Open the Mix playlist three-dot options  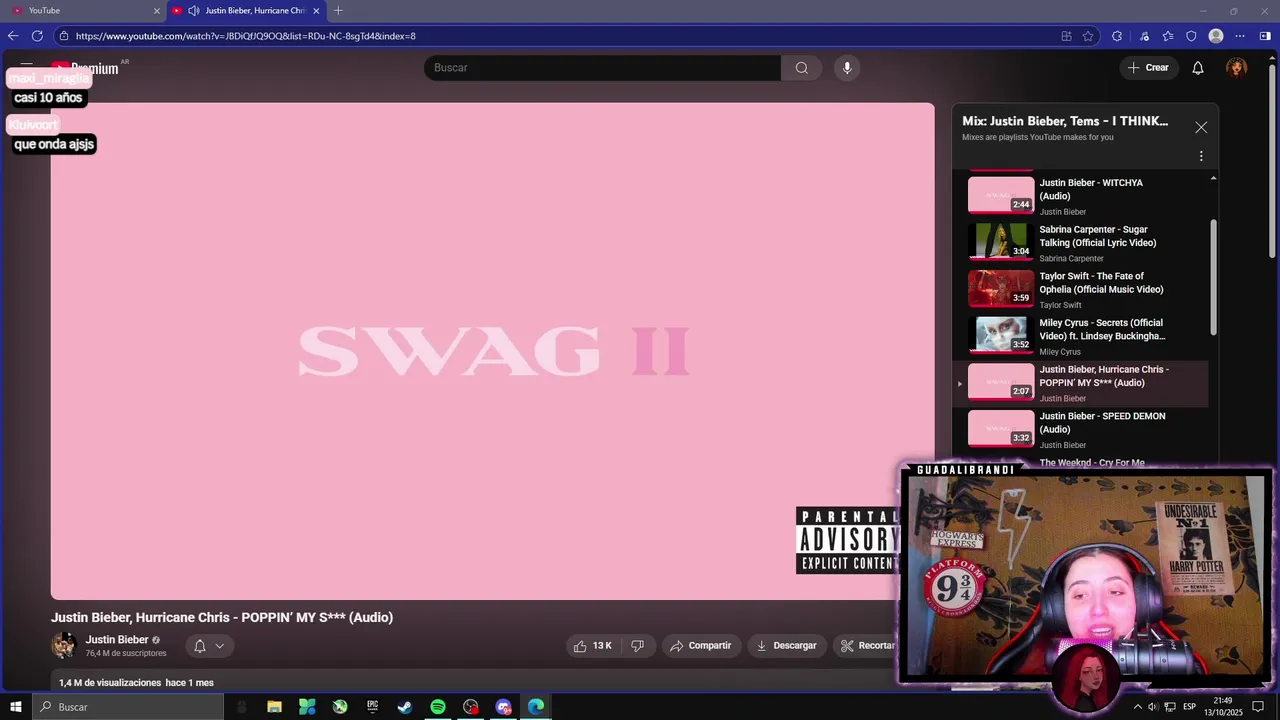(1201, 156)
